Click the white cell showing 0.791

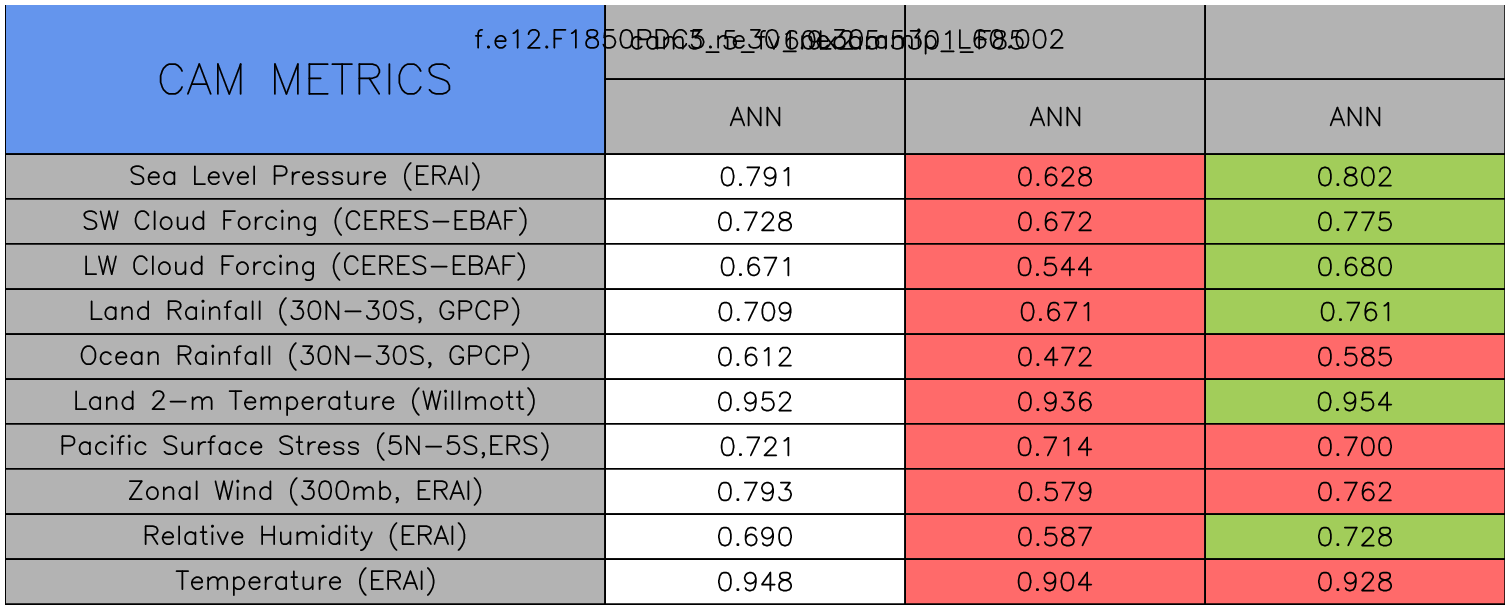click(755, 177)
